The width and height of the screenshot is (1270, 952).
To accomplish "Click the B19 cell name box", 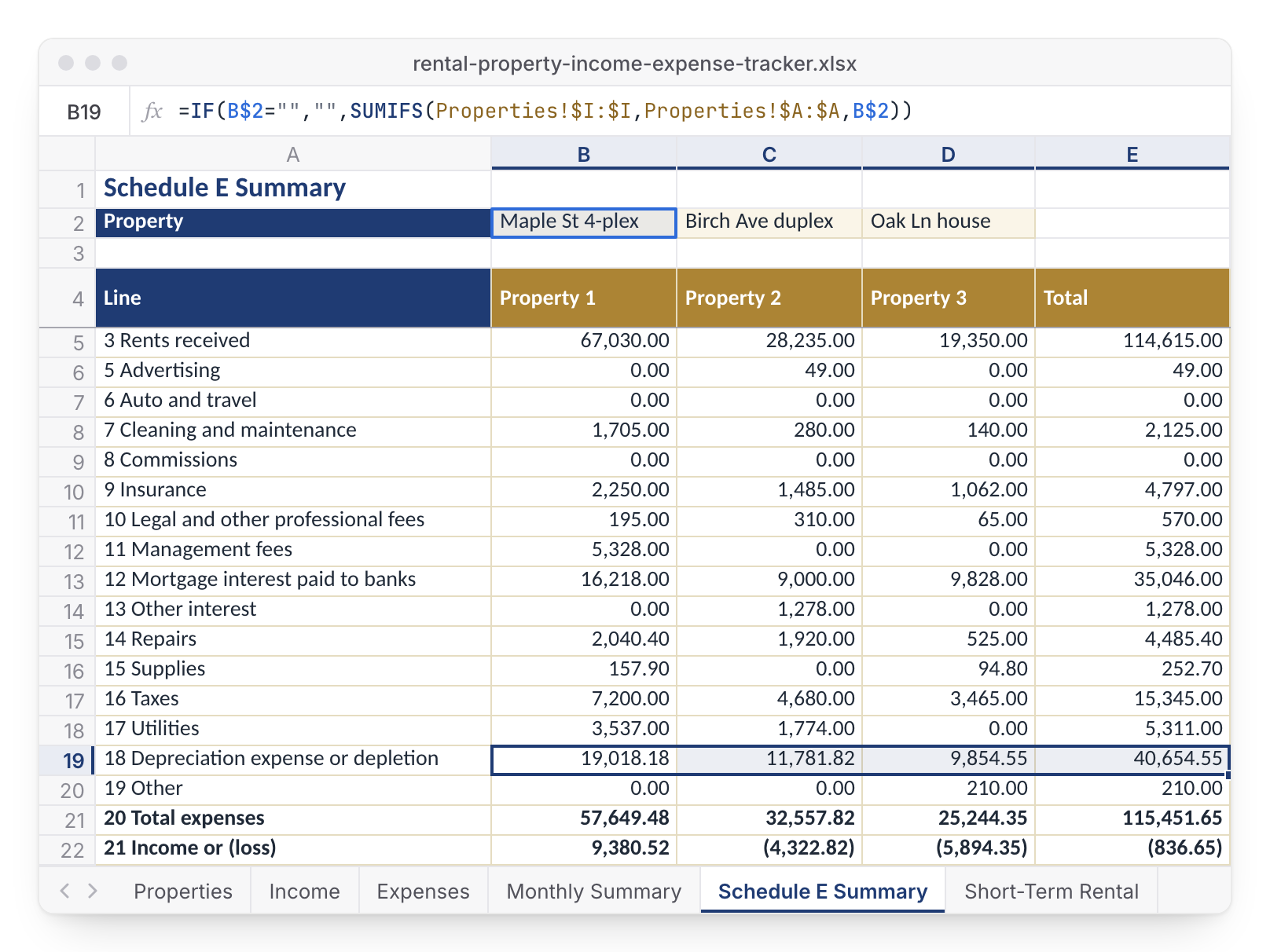I will [84, 112].
